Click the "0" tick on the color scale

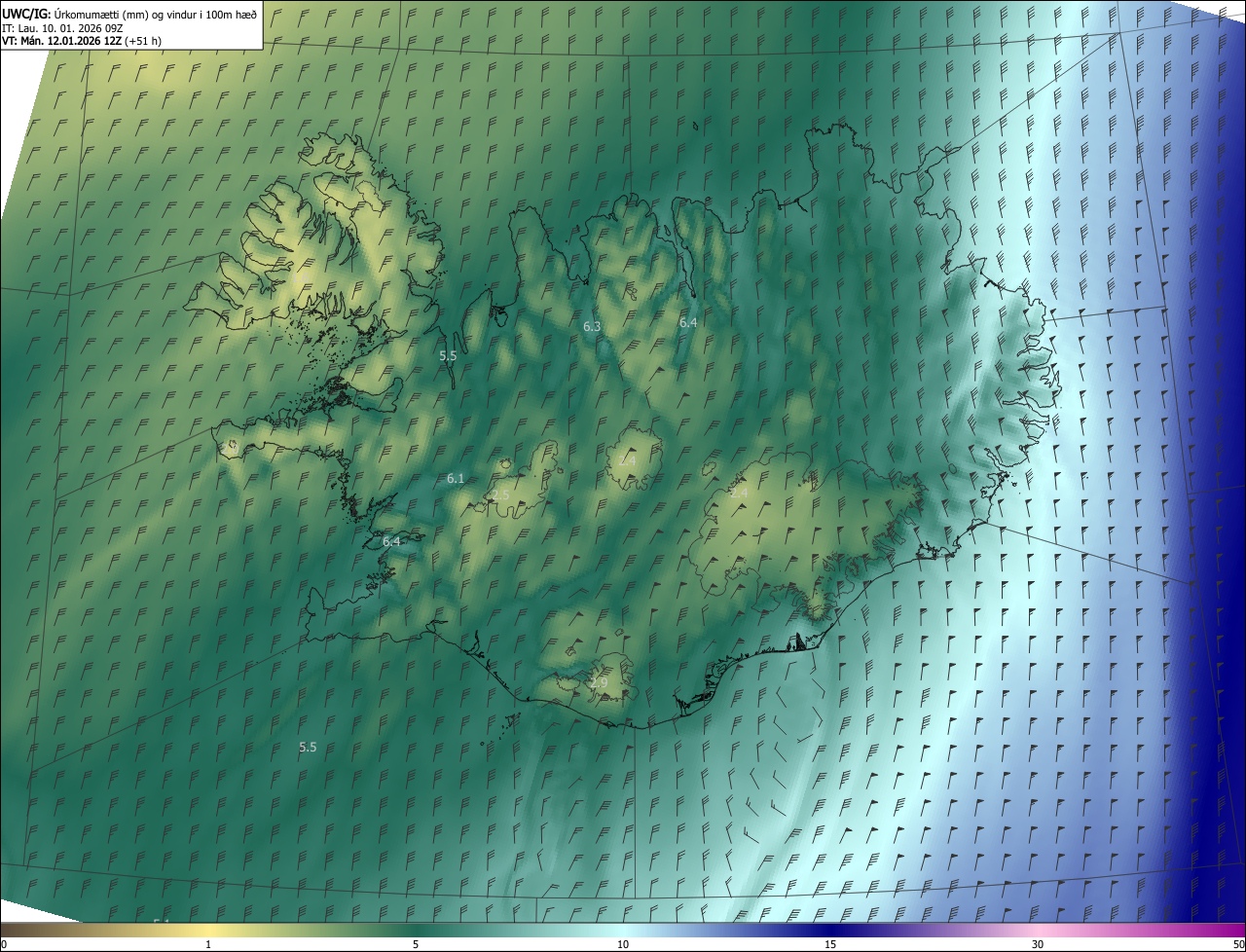[x=4, y=944]
